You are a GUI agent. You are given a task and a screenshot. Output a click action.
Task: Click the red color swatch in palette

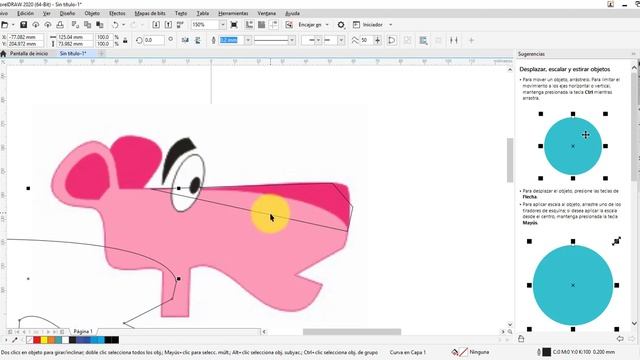point(37,340)
